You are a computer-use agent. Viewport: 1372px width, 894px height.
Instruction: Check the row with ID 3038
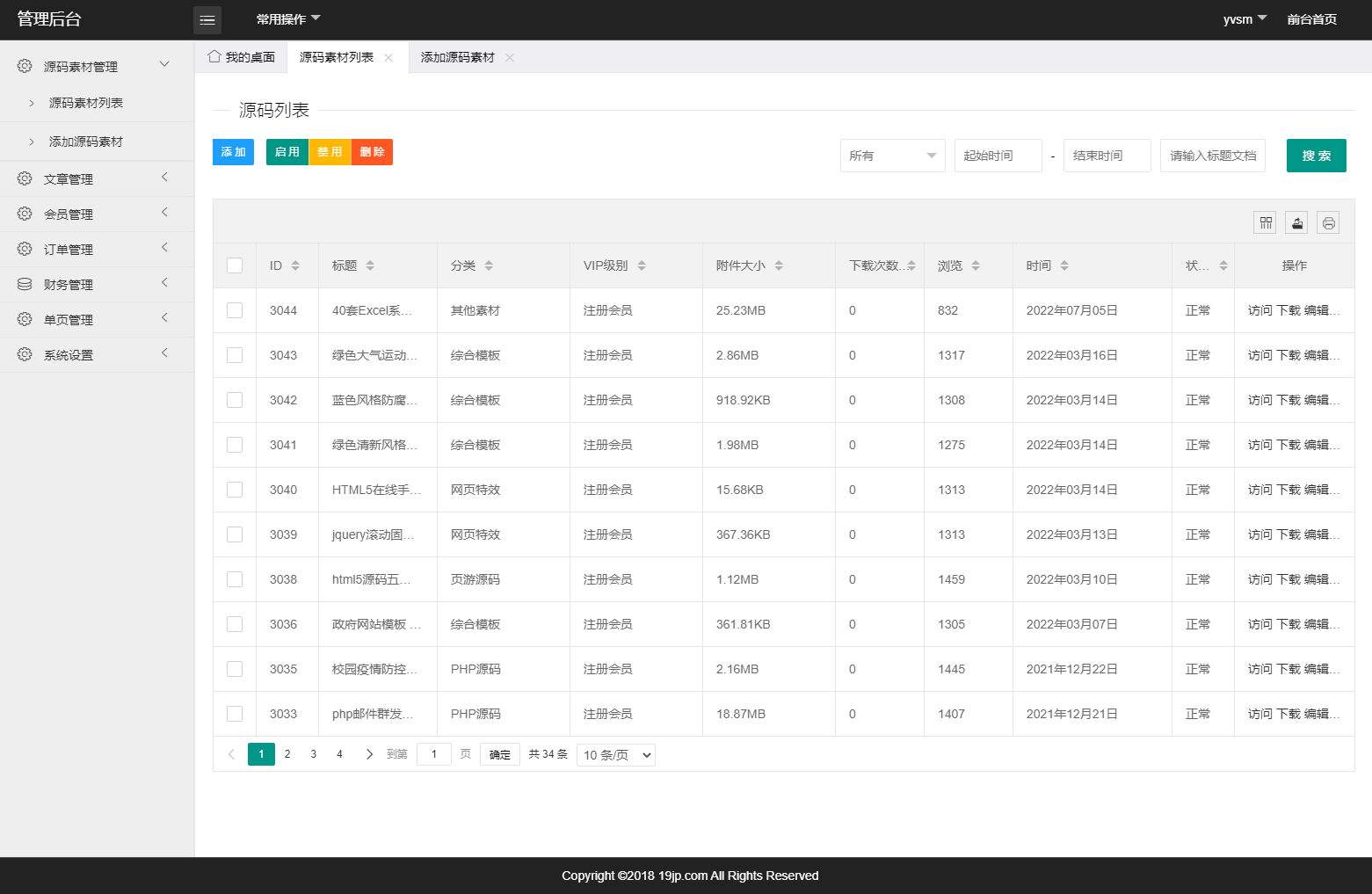click(x=235, y=579)
